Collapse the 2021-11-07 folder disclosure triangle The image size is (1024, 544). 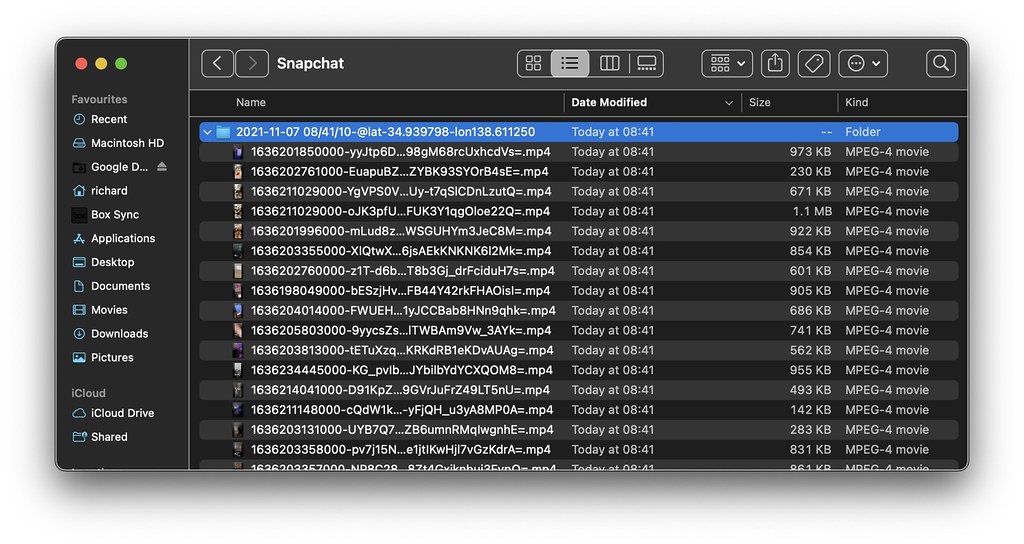pyautogui.click(x=206, y=132)
